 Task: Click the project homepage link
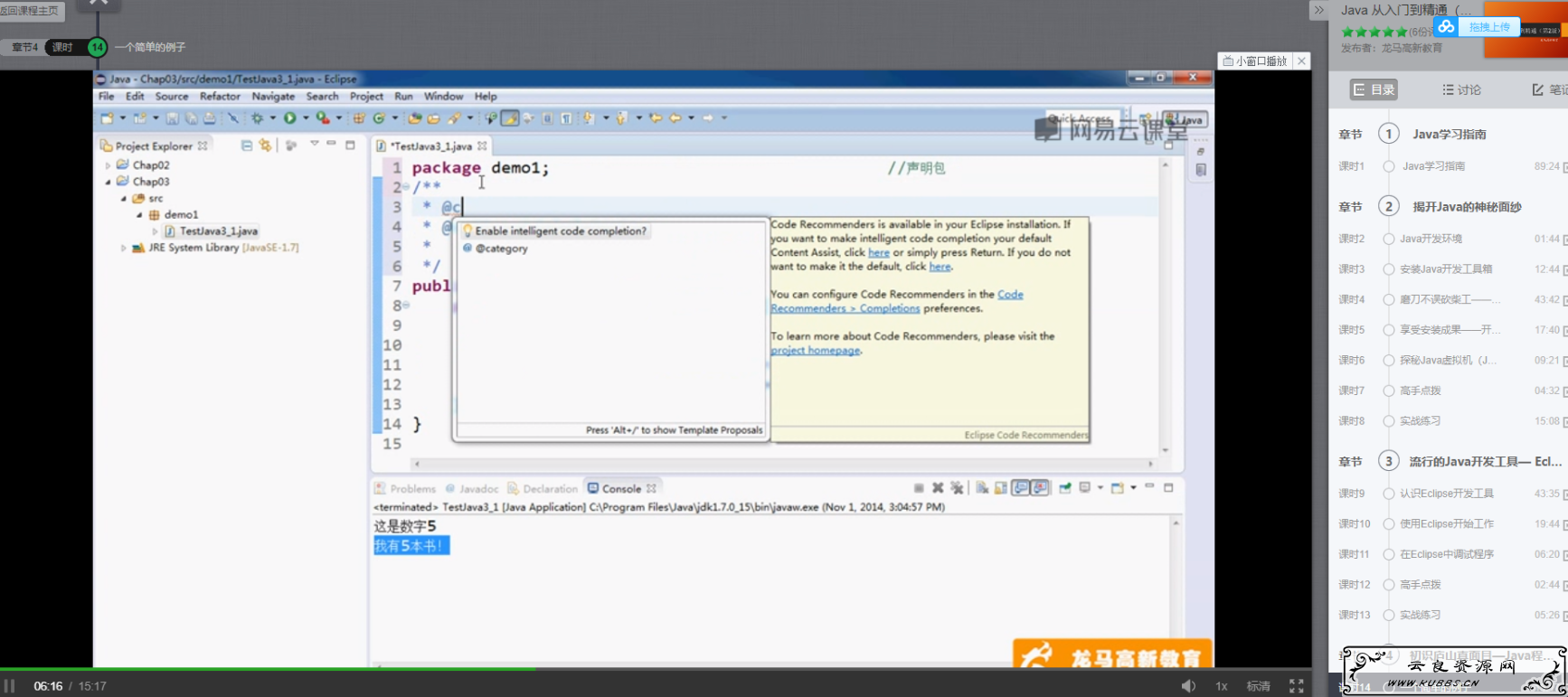[x=815, y=351]
